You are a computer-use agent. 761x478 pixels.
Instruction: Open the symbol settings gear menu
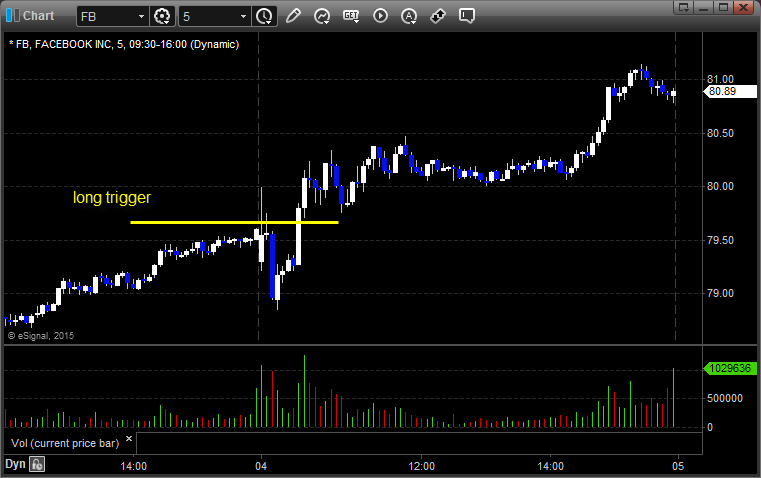click(x=162, y=16)
